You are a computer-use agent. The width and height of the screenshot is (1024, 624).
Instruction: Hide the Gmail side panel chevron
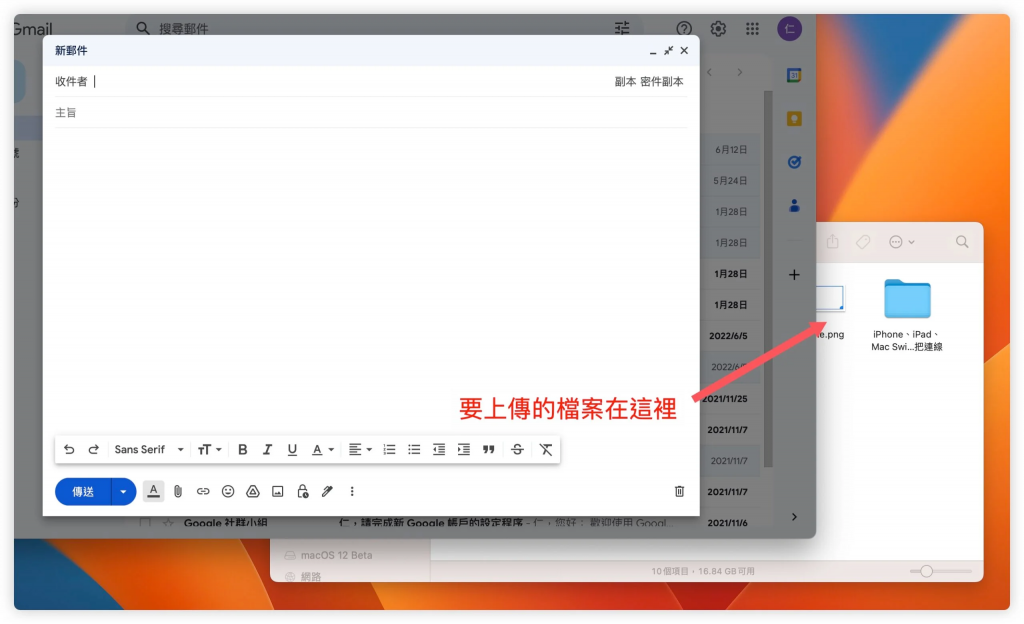(794, 517)
